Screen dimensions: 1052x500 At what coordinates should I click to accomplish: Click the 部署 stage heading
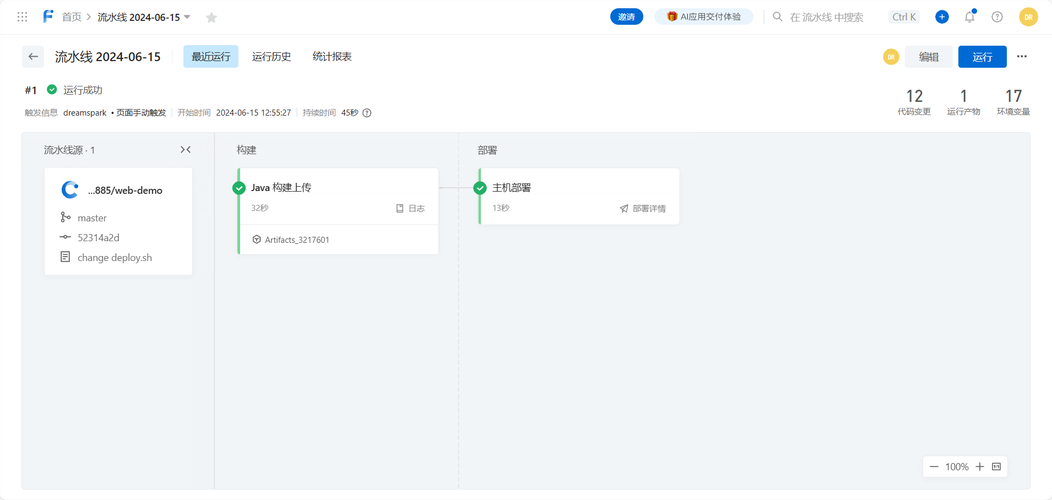pyautogui.click(x=488, y=150)
